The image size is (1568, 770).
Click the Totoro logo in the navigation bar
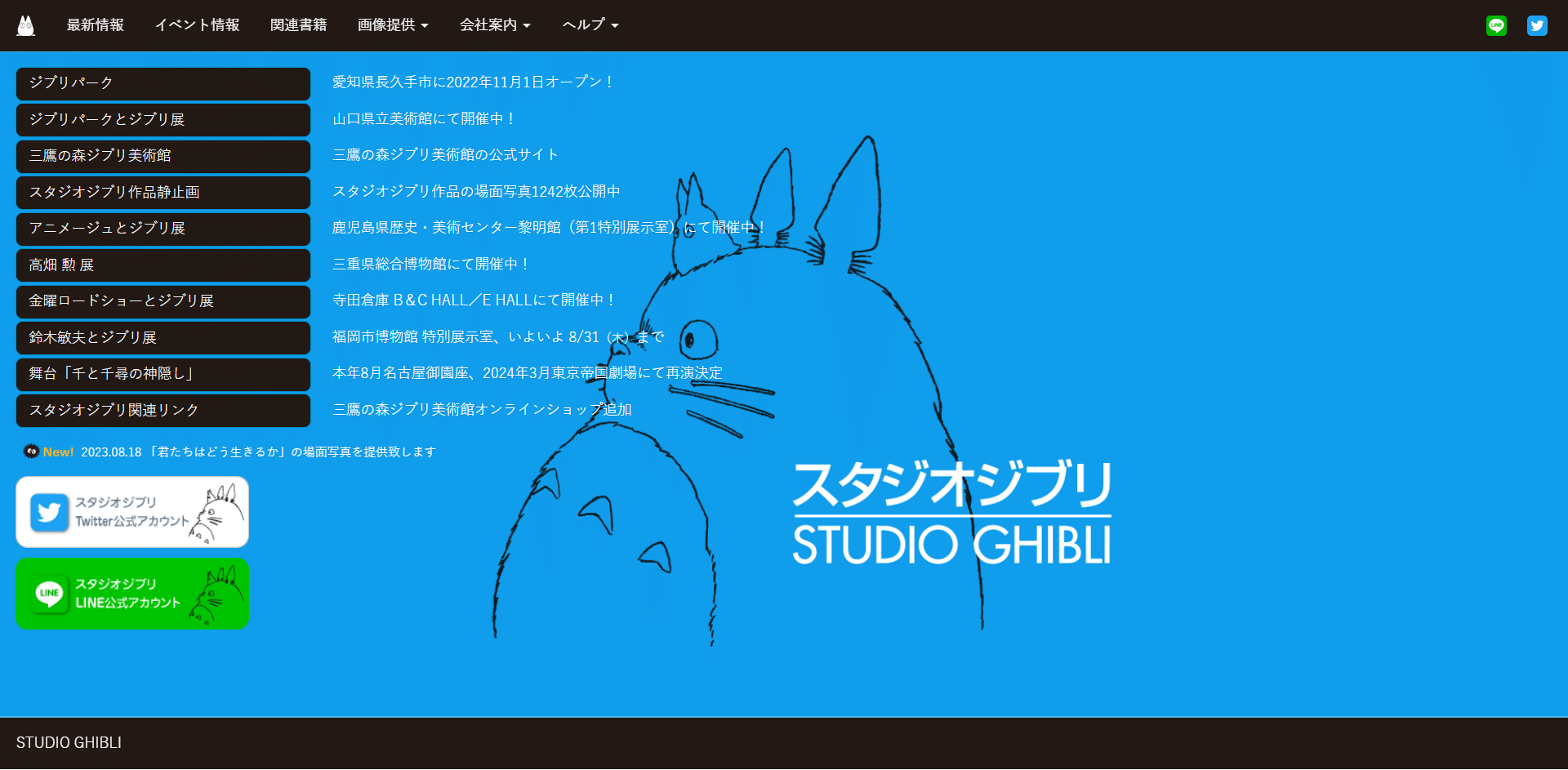click(25, 24)
